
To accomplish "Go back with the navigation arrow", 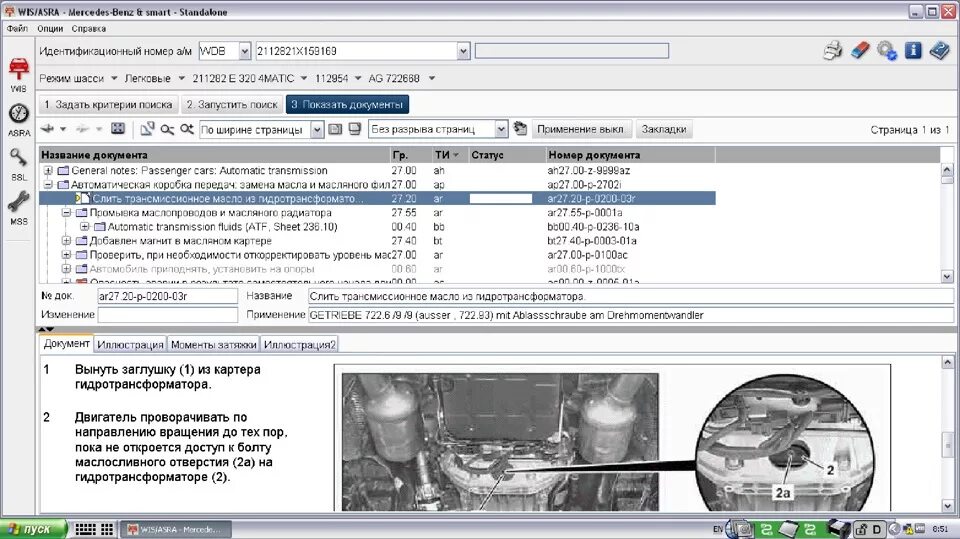I will click(48, 129).
